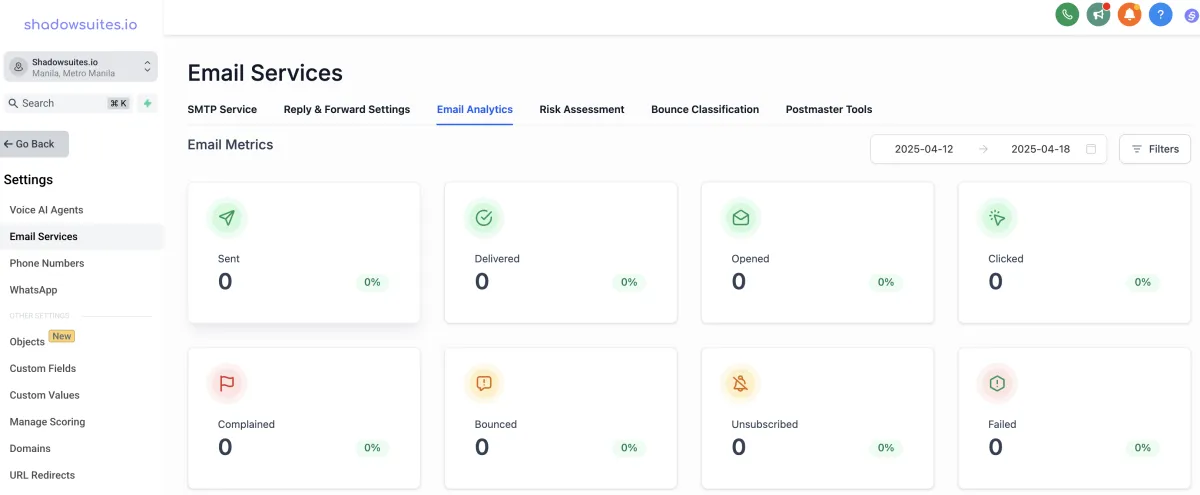Click the Email Metrics heading
Viewport: 1200px width, 495px height.
pyautogui.click(x=230, y=145)
